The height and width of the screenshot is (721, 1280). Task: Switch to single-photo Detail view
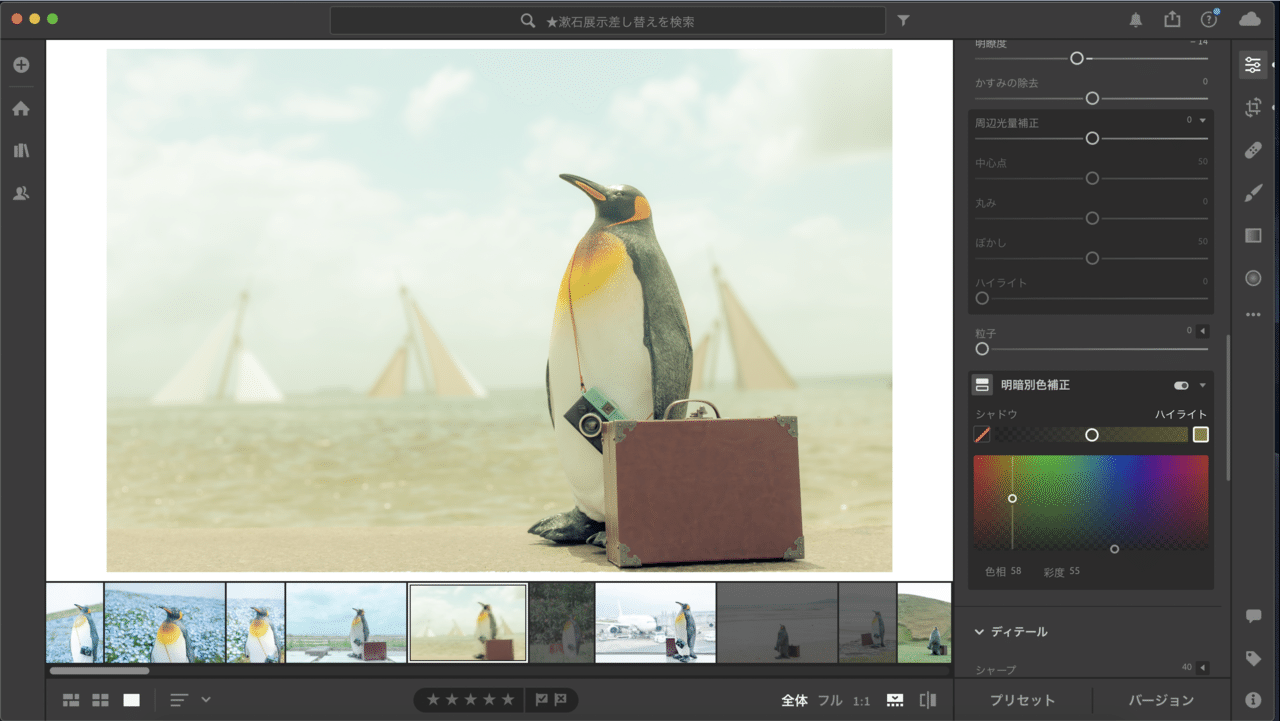[x=132, y=700]
